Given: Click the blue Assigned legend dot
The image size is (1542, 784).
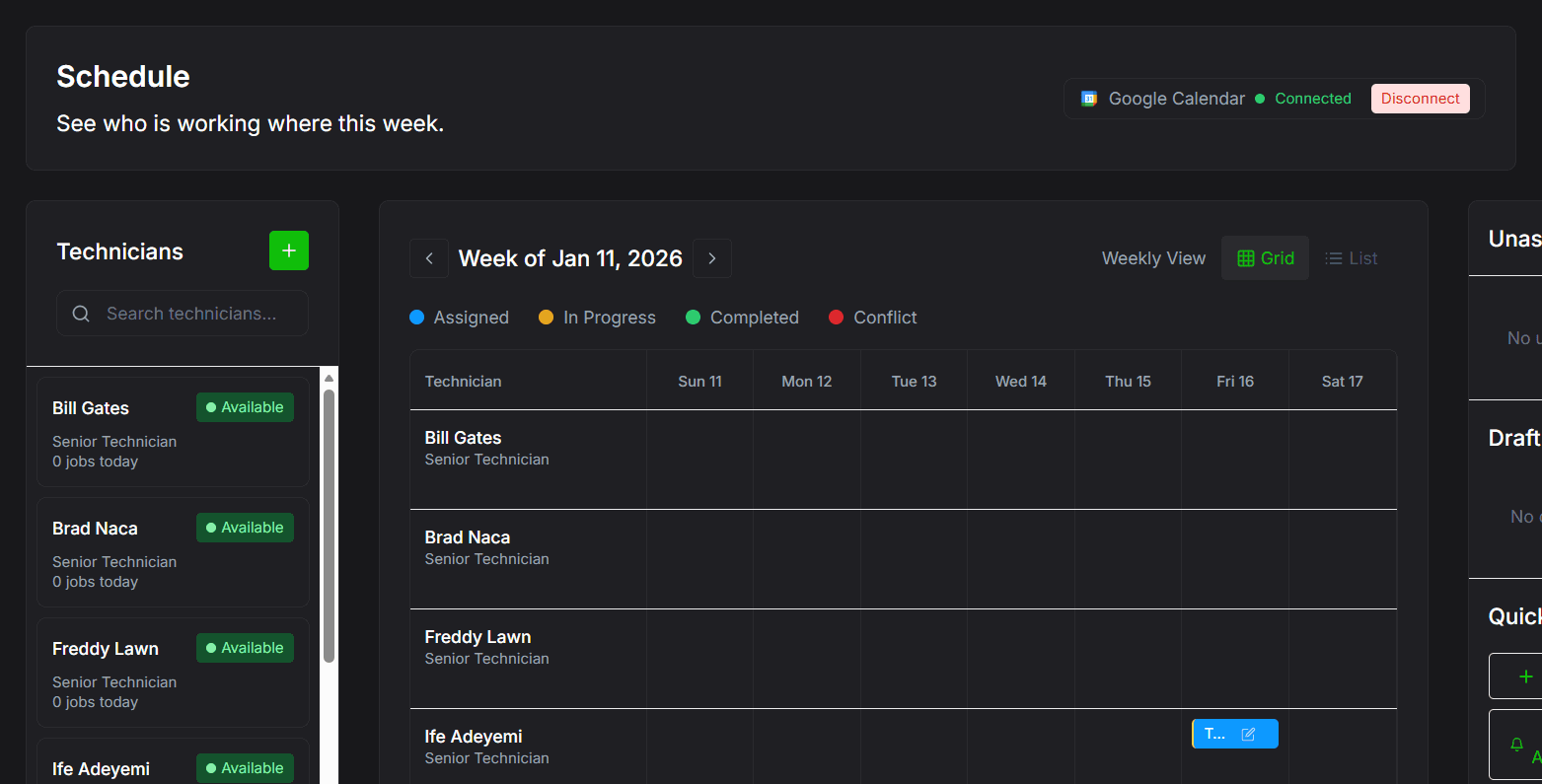Looking at the screenshot, I should coord(416,318).
